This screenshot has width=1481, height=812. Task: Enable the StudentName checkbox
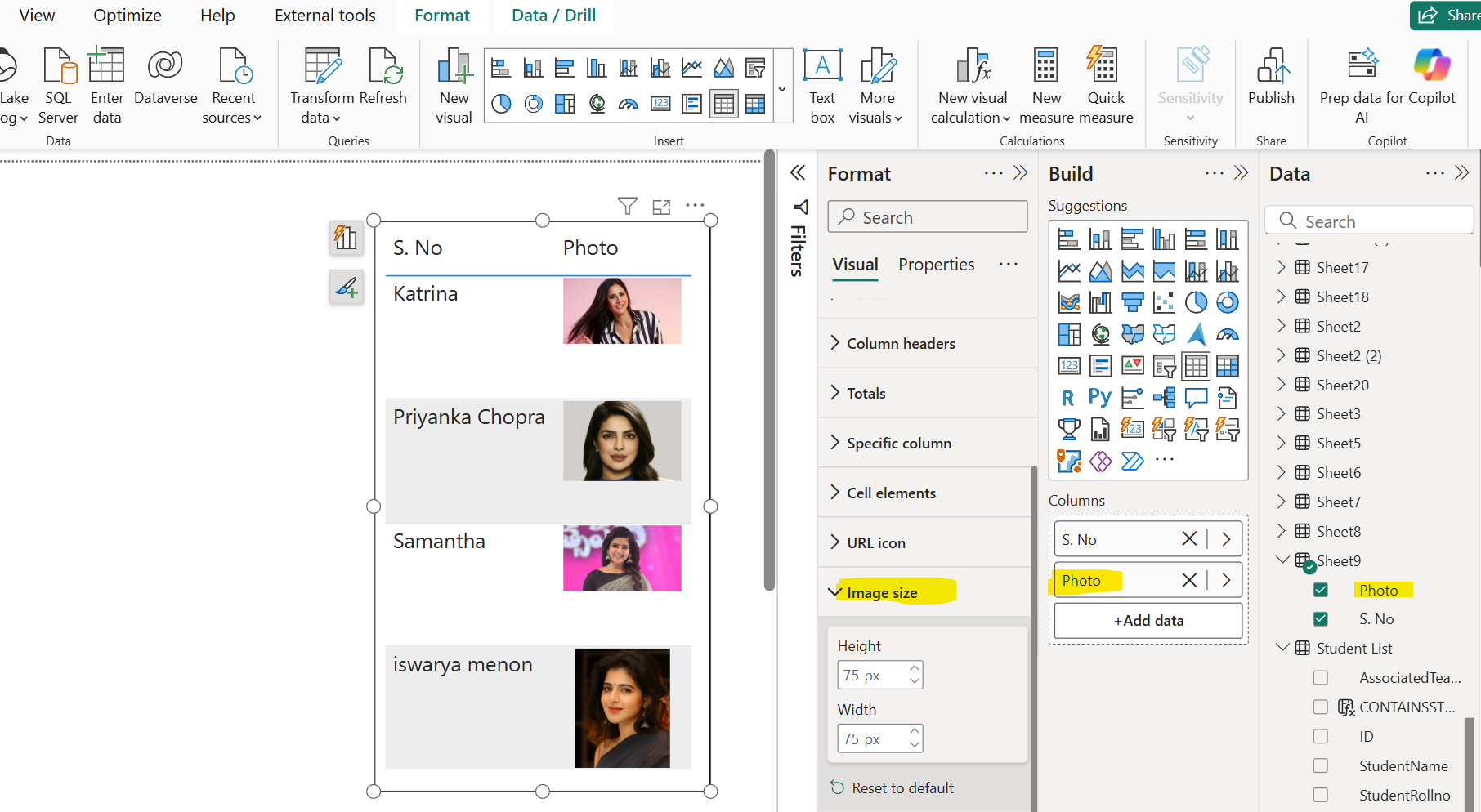(1320, 765)
